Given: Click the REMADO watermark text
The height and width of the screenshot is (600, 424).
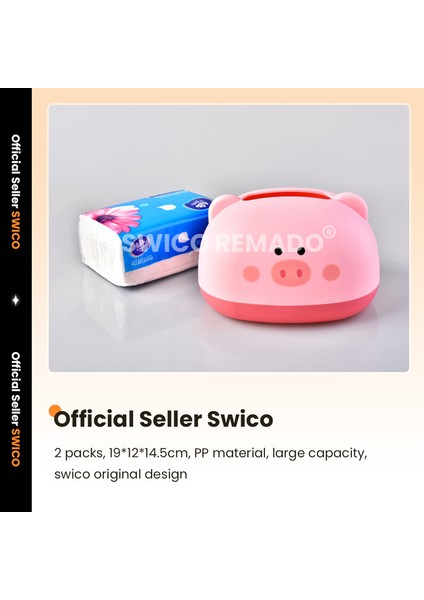Looking at the screenshot, I should point(269,243).
